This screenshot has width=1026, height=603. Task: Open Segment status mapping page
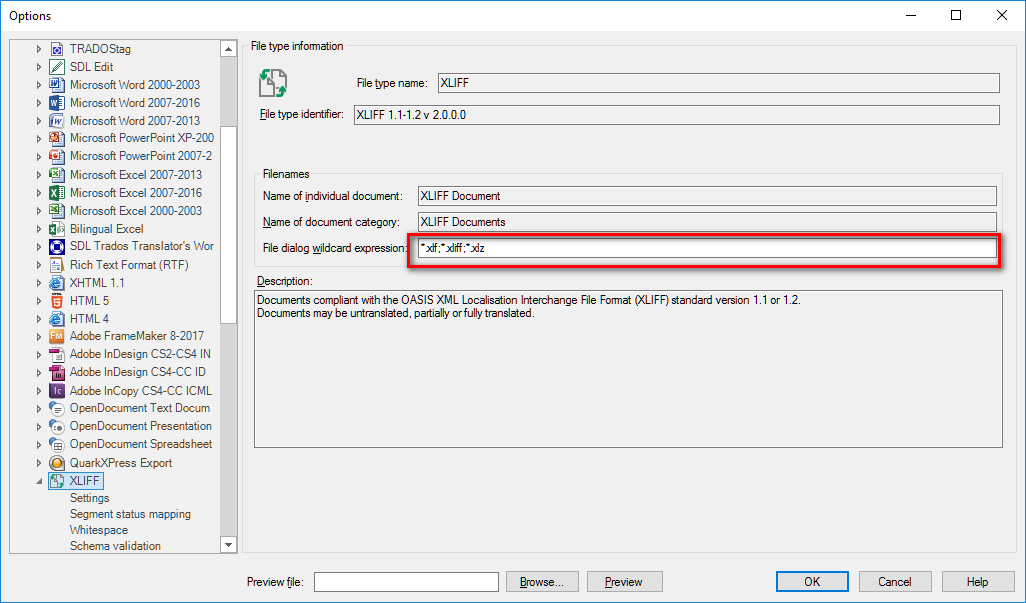tap(130, 514)
